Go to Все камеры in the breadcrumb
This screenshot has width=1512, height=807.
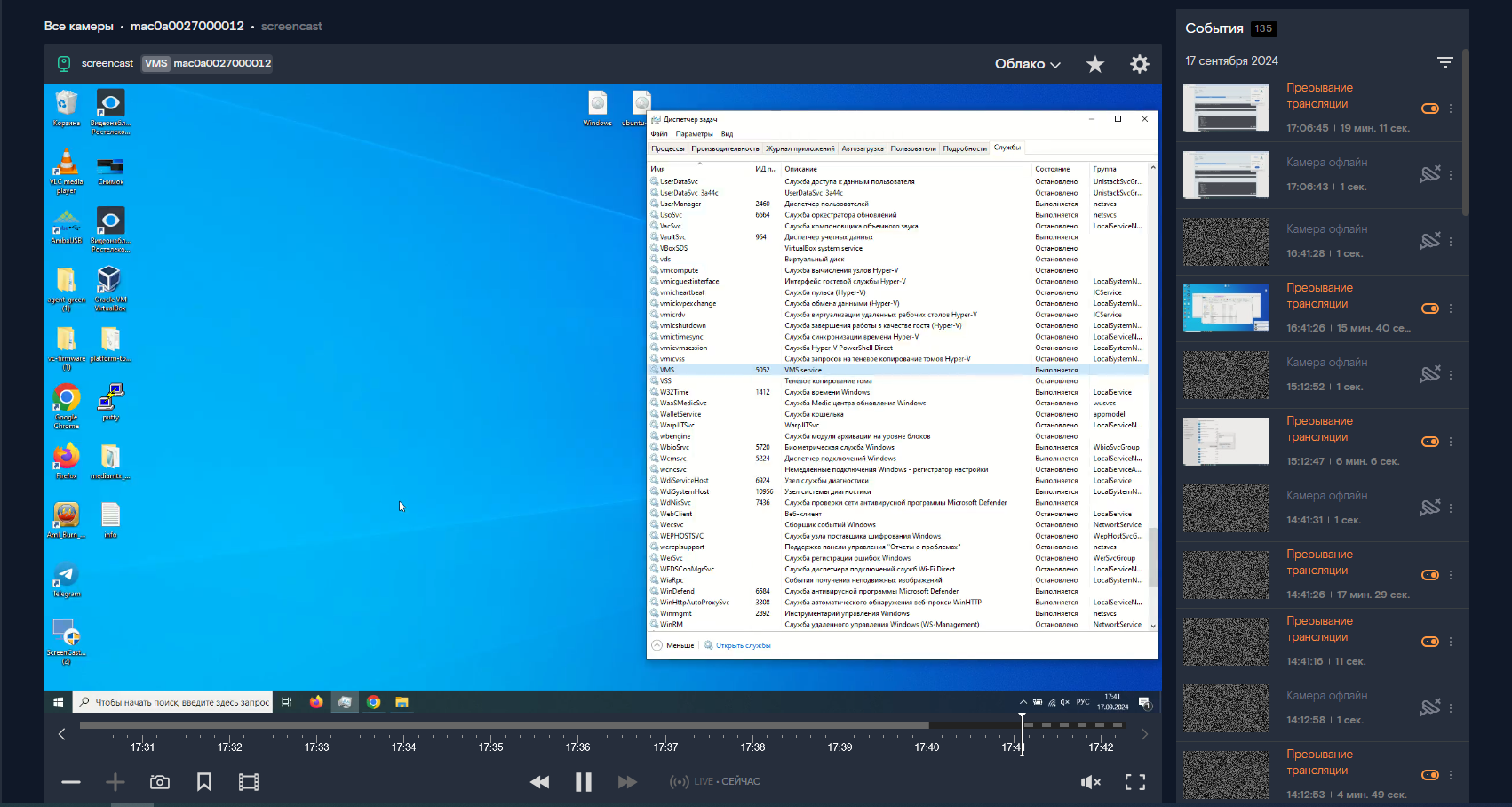coord(79,27)
